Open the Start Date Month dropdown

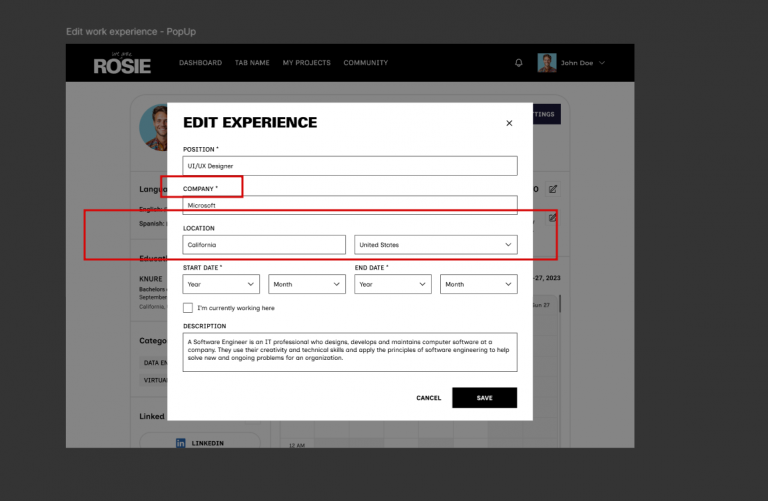(x=307, y=284)
